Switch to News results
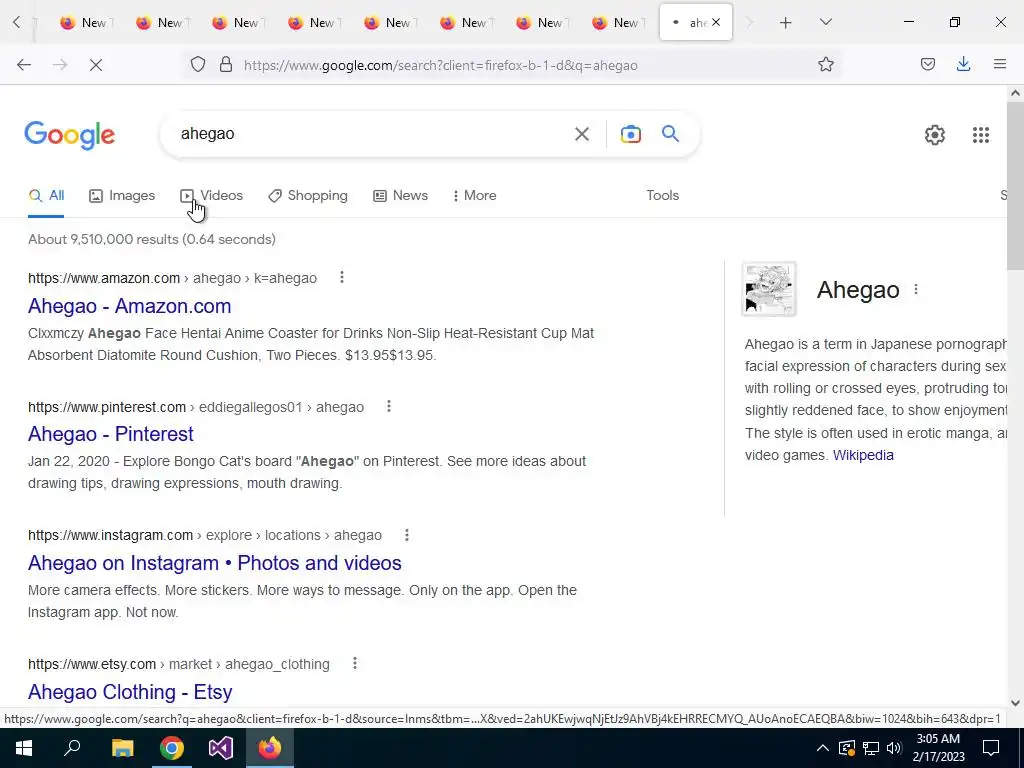 tap(400, 195)
